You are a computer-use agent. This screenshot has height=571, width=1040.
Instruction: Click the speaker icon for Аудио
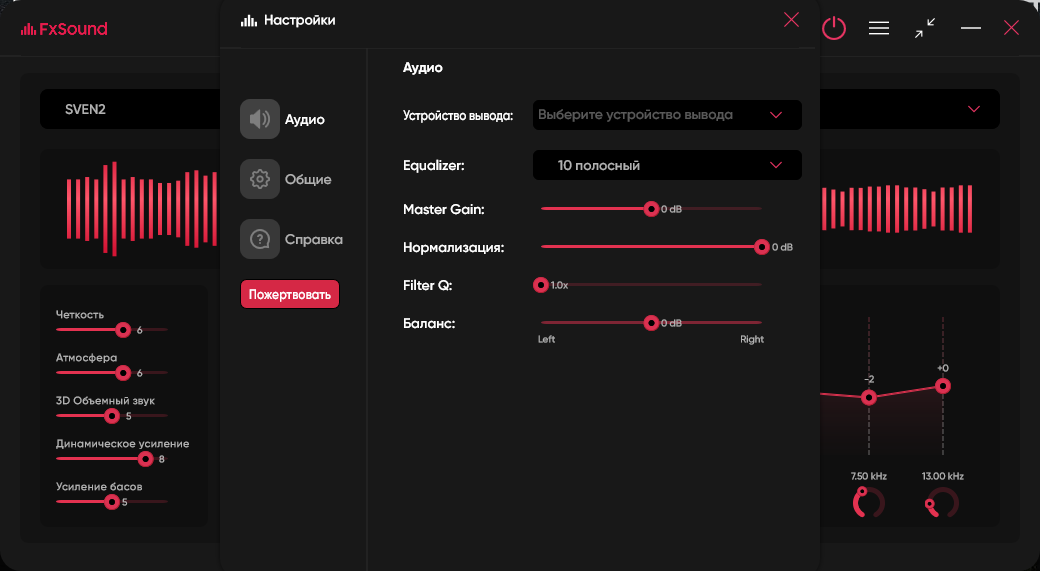pyautogui.click(x=260, y=119)
